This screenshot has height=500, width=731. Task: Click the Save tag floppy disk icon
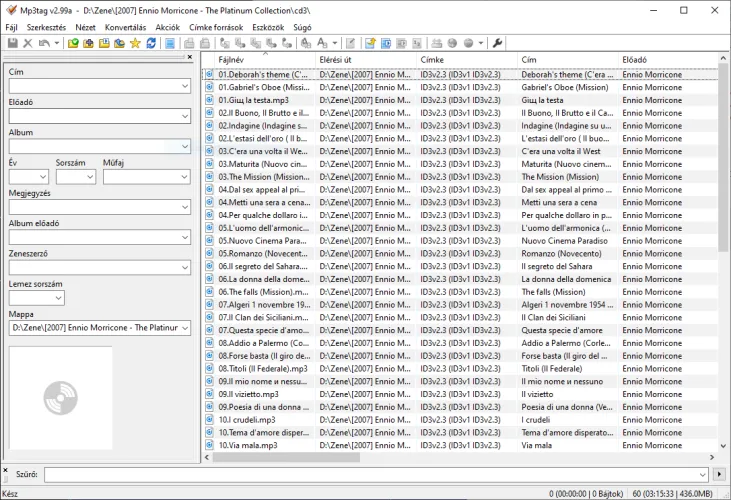coord(11,43)
